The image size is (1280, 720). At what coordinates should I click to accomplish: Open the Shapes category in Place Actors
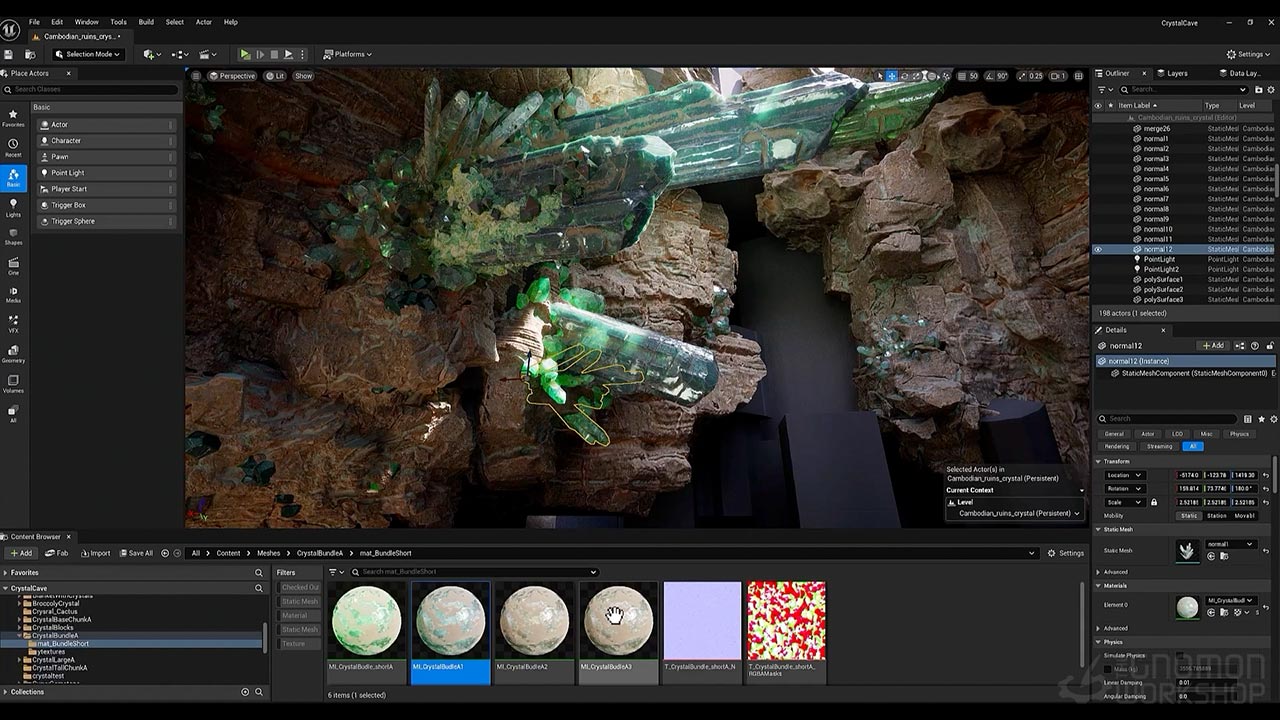[x=13, y=236]
